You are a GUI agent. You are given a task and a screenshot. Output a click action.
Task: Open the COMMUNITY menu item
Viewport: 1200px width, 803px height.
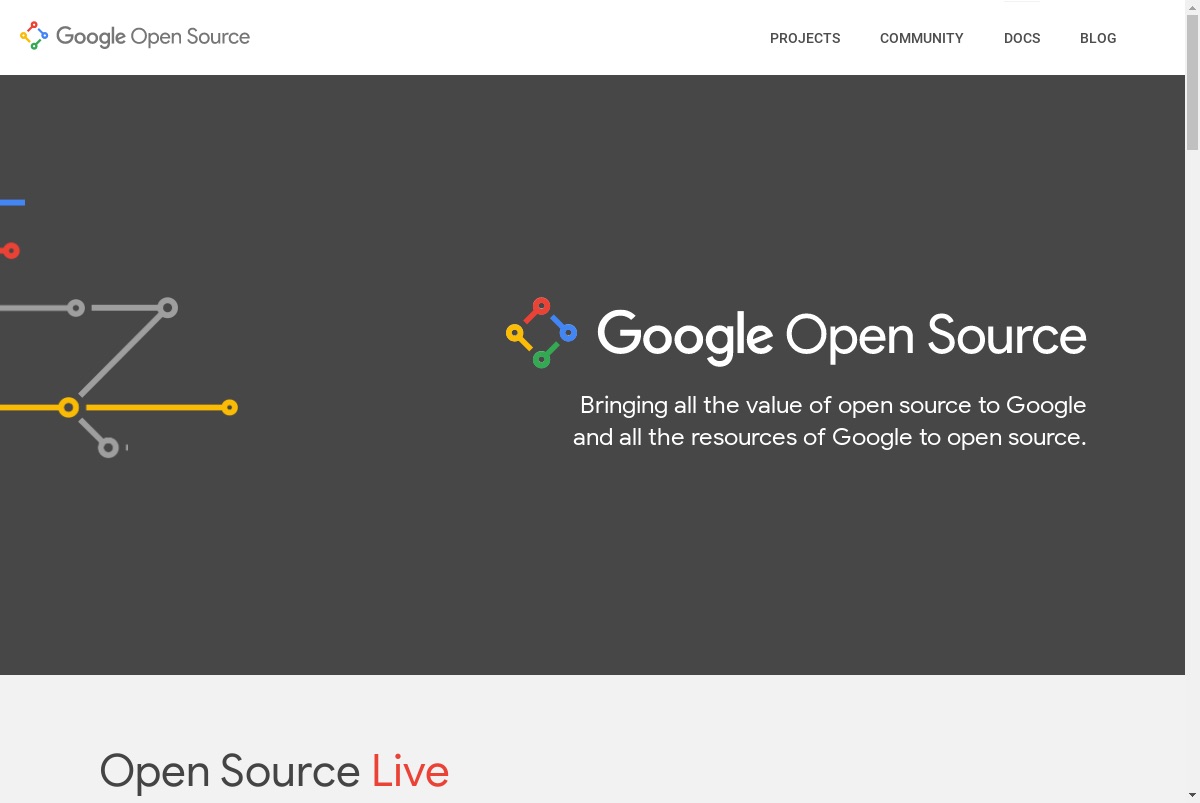point(922,38)
